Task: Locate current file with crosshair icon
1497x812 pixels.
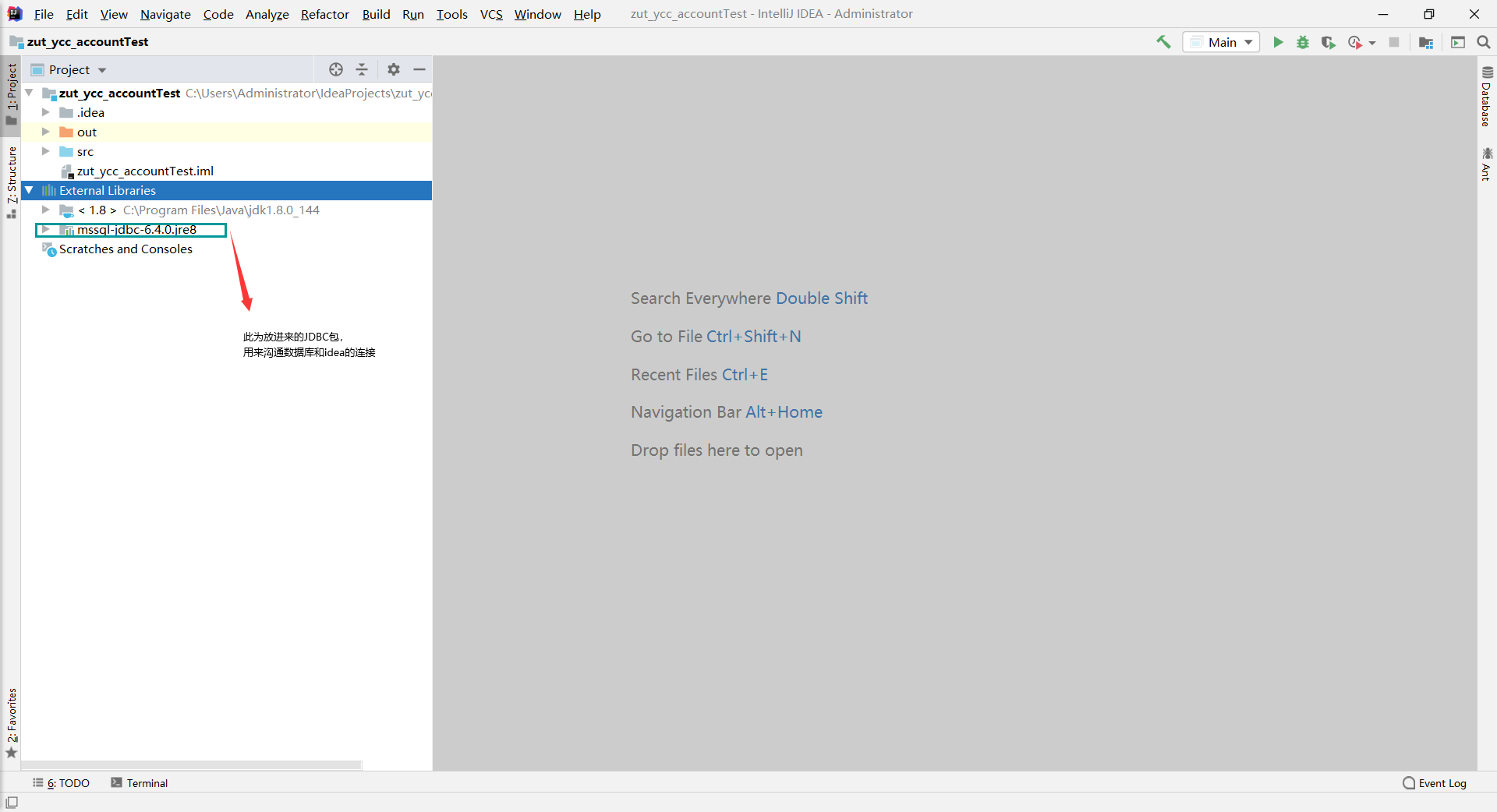Action: click(336, 69)
